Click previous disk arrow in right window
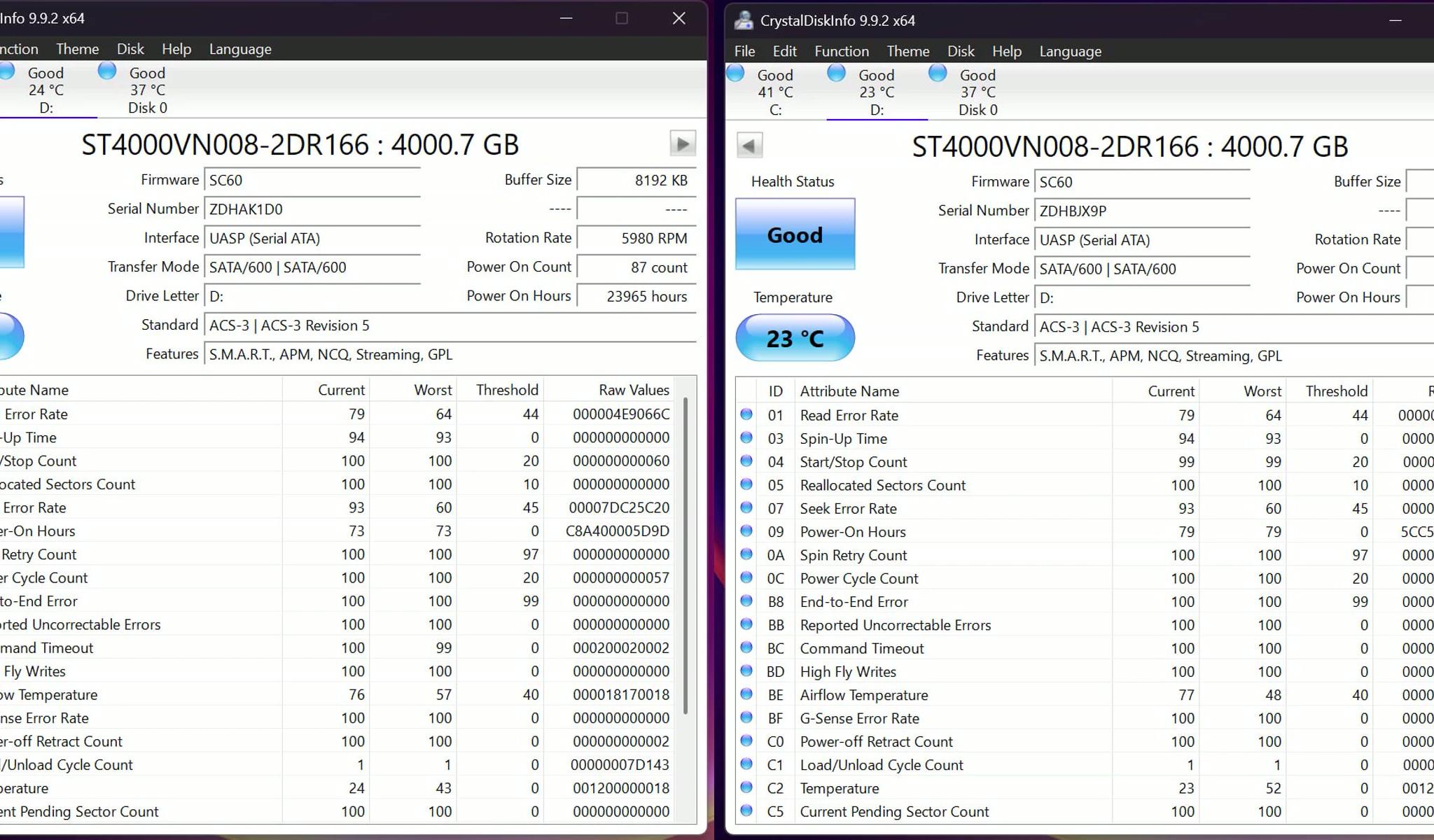The height and width of the screenshot is (840, 1434). (x=749, y=146)
